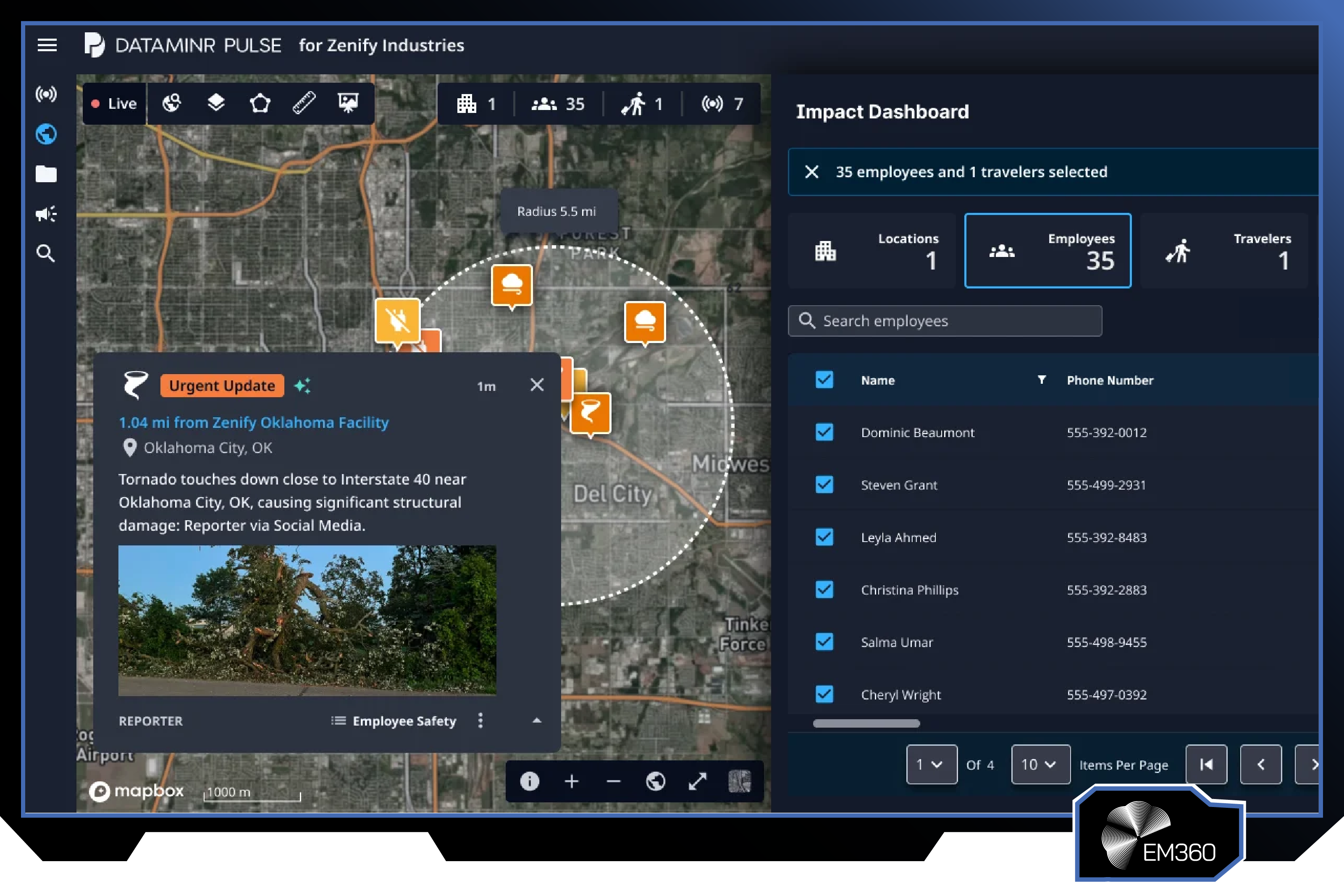Screen dimensions: 1344x896
Task: Click the globe reset view map control
Action: (x=656, y=781)
